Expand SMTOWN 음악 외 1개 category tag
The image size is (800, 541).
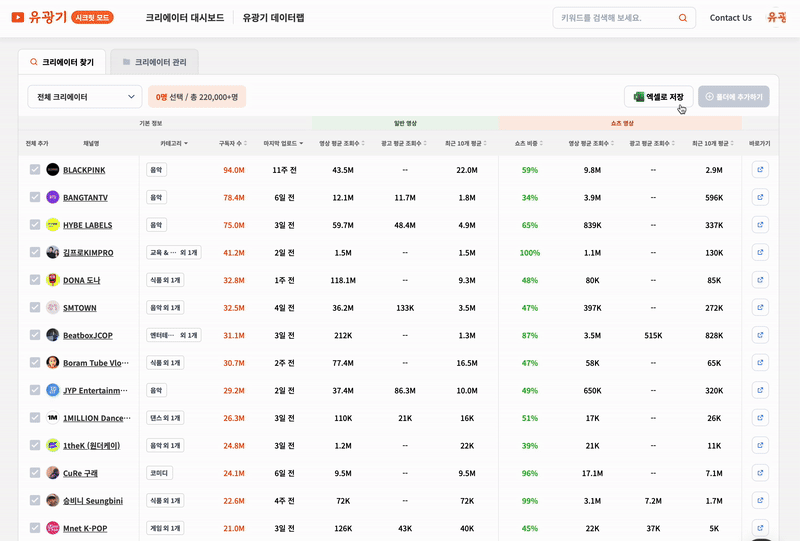(x=165, y=308)
